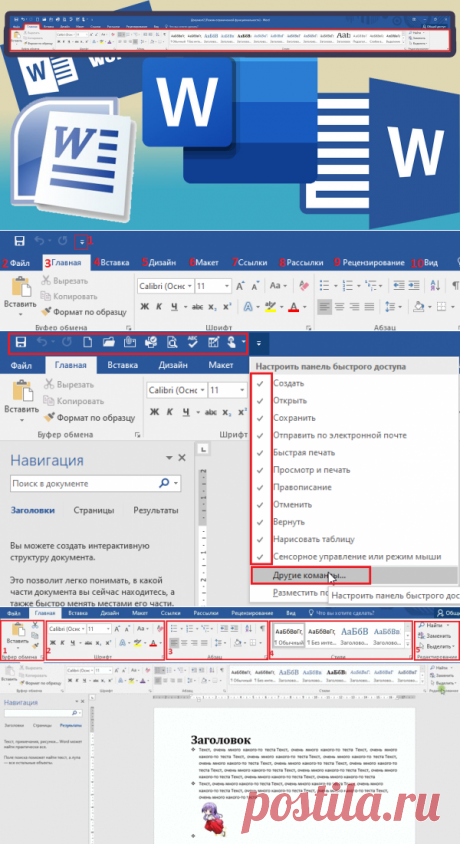The width and height of the screenshot is (460, 844).
Task: Center align text in the numbered-tabs ribbon
Action: 338,307
